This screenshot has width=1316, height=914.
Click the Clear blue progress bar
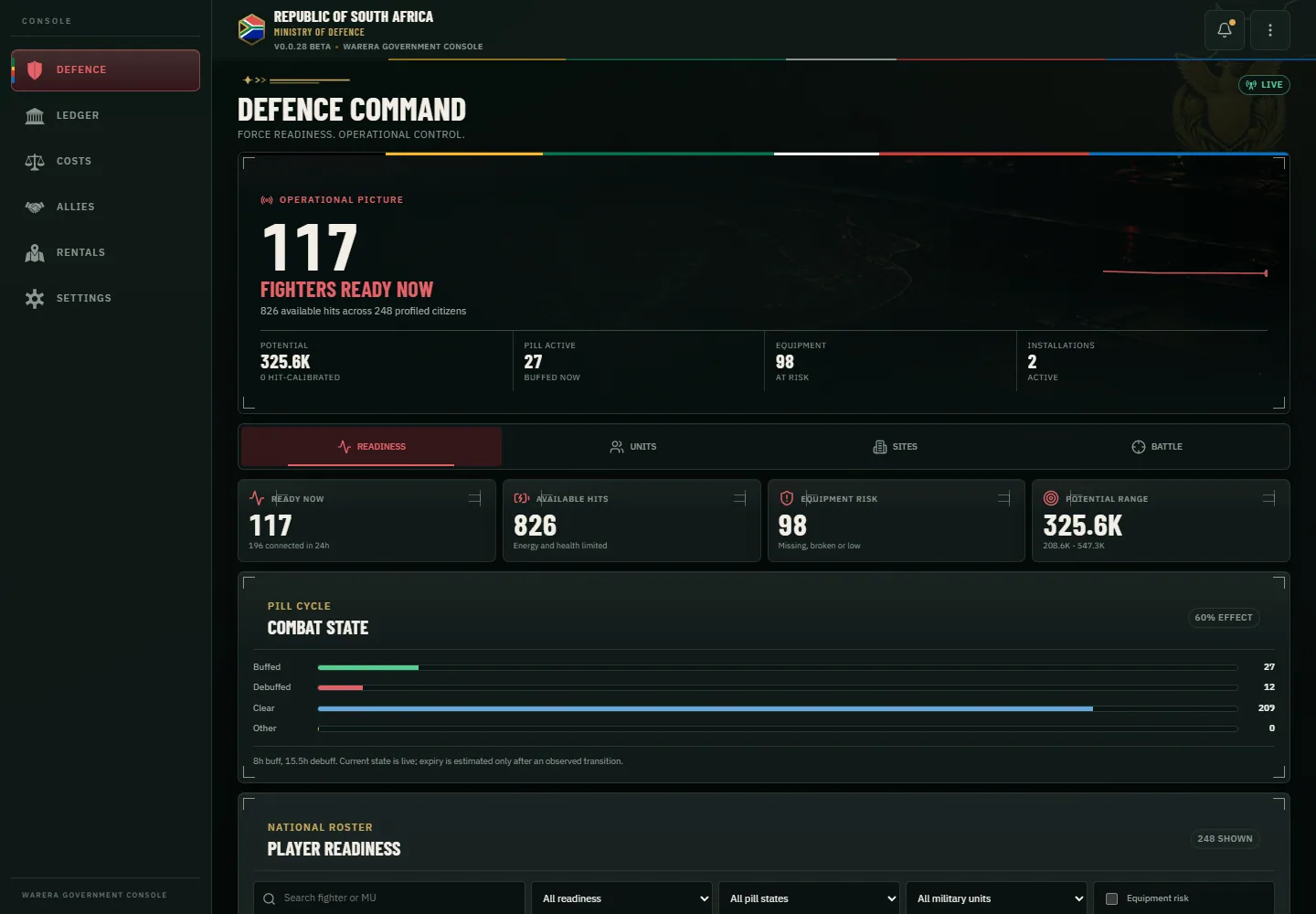click(706, 708)
